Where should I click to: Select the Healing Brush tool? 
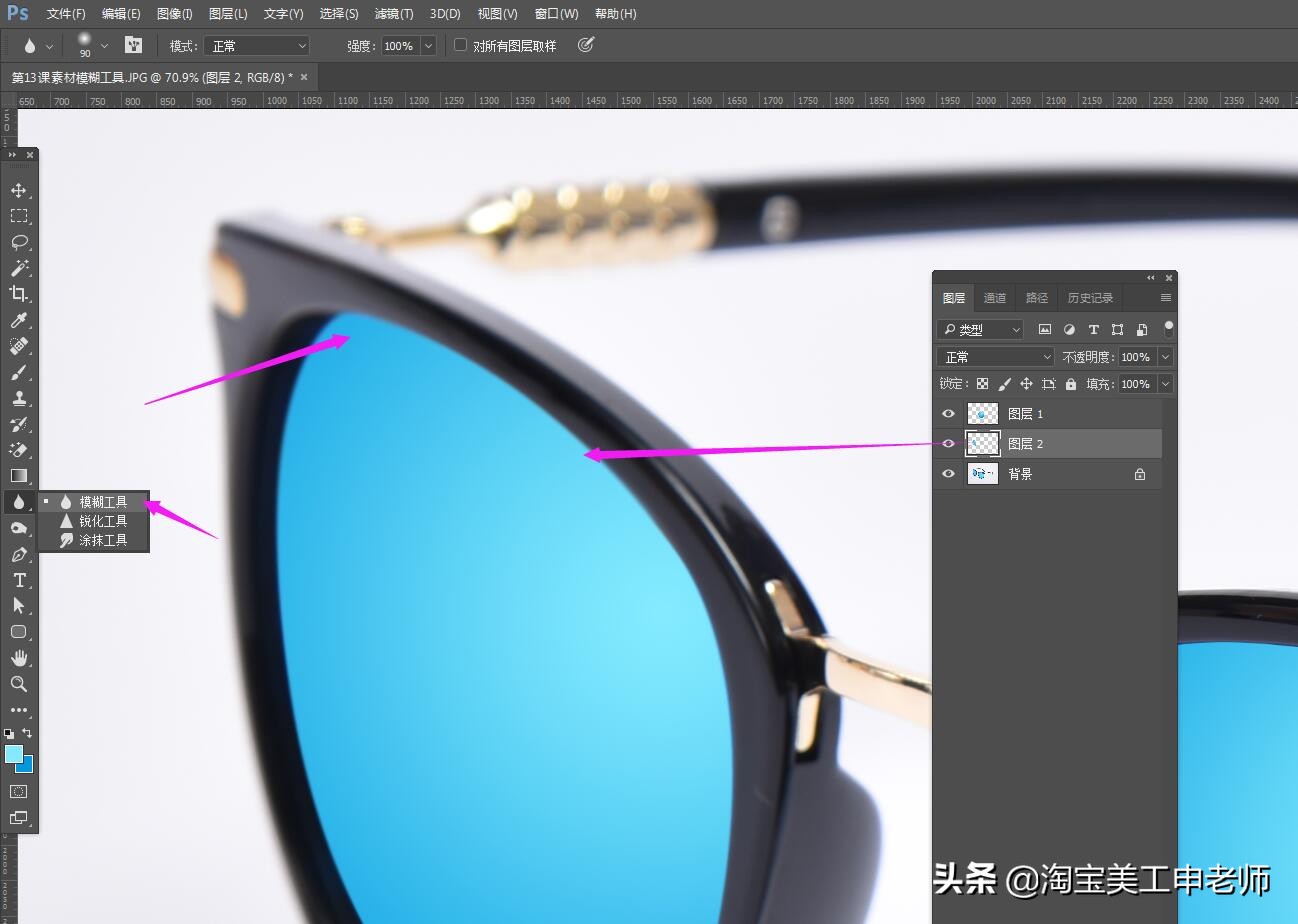(x=19, y=346)
